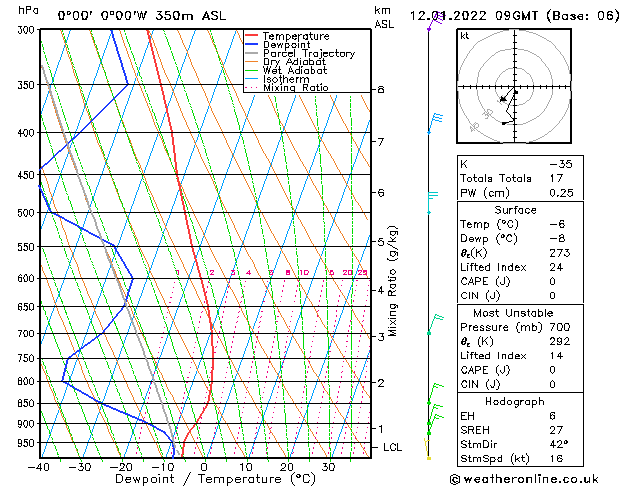629x486 pixels.
Task: Select the red Temperature legend line
Action: tap(251, 36)
